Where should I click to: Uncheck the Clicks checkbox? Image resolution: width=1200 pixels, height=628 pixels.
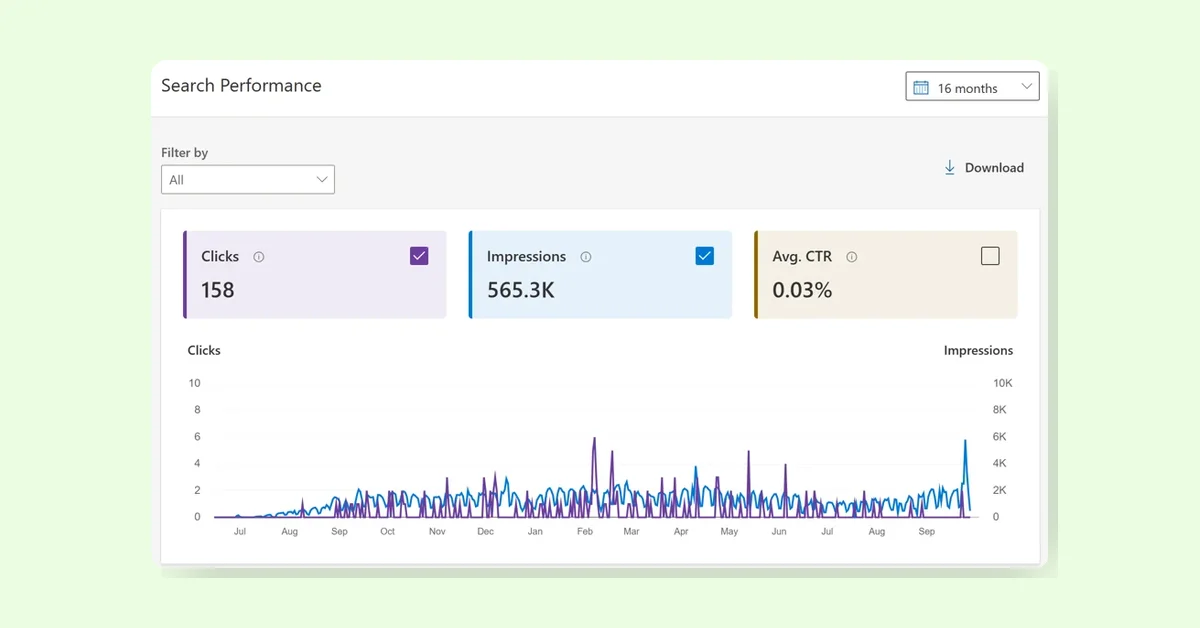[419, 256]
